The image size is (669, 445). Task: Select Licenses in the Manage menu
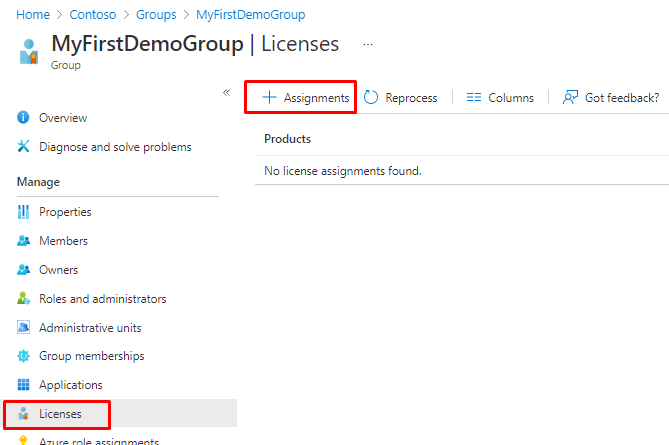coord(60,413)
